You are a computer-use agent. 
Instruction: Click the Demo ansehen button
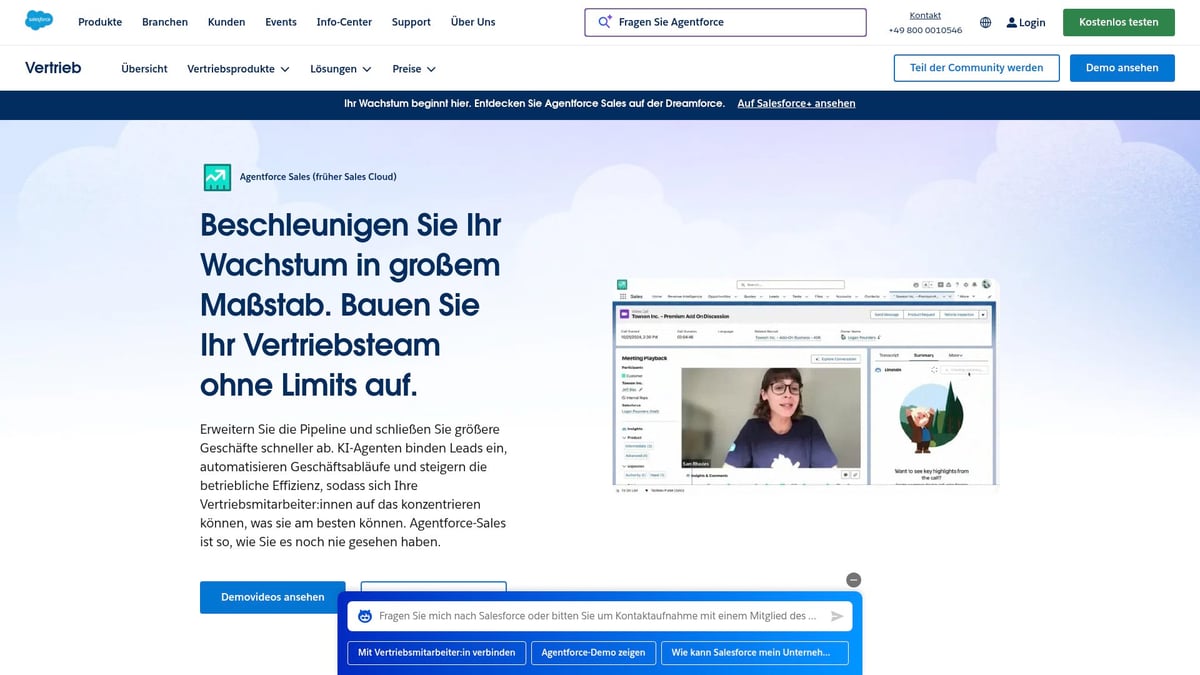click(x=1122, y=67)
